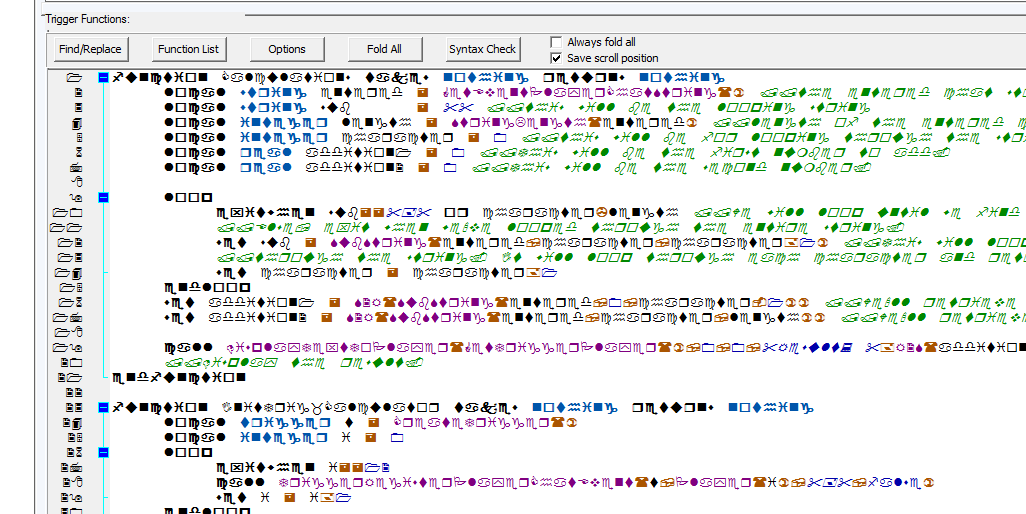Viewport: 1026px width, 514px height.
Task: Click the first single document-page glyph in gutter
Action: (x=79, y=93)
